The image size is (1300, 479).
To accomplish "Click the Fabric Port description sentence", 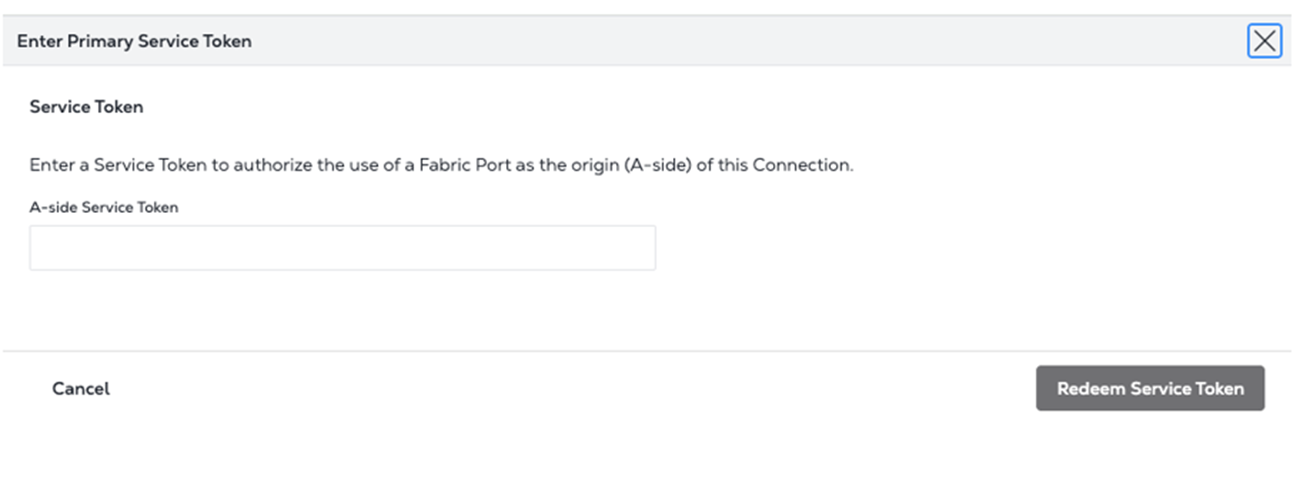I will [441, 165].
